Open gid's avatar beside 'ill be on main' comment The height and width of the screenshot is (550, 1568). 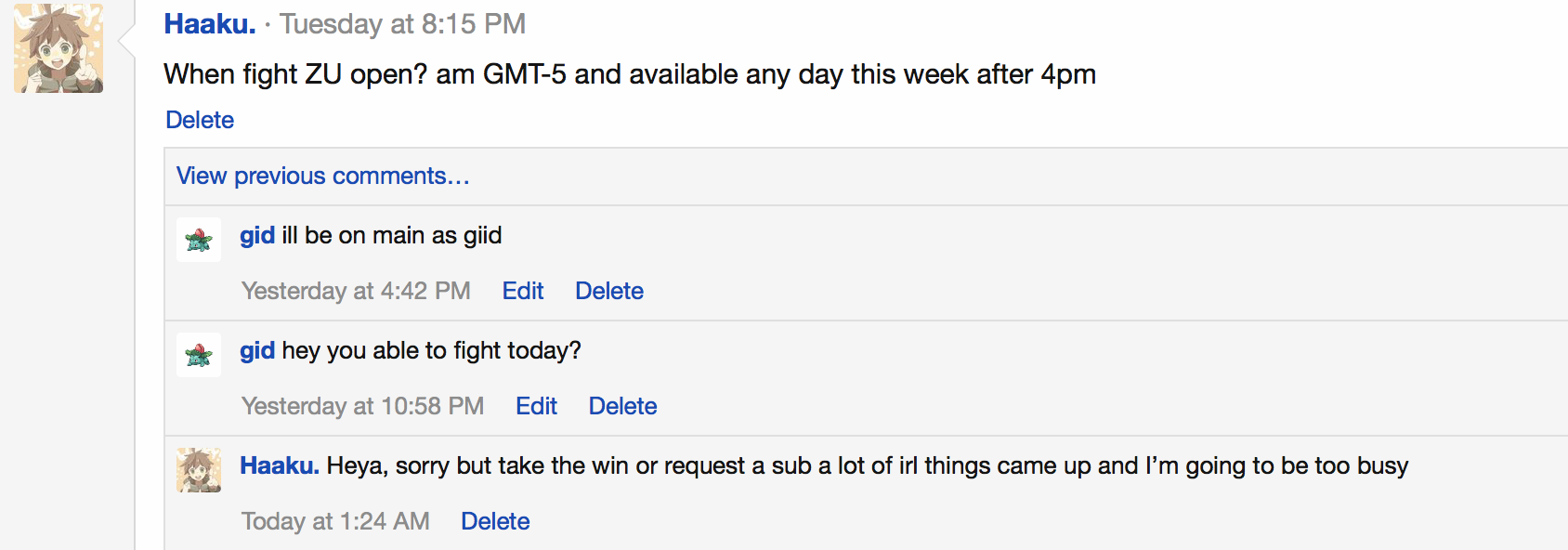199,240
